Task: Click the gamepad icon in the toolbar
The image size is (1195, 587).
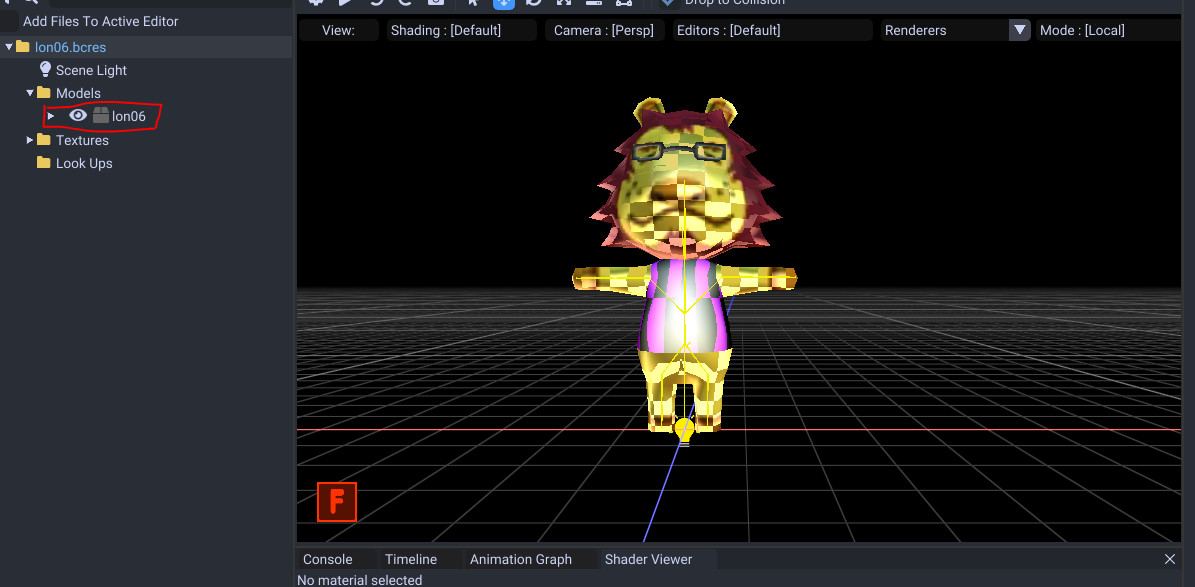Action: point(623,4)
